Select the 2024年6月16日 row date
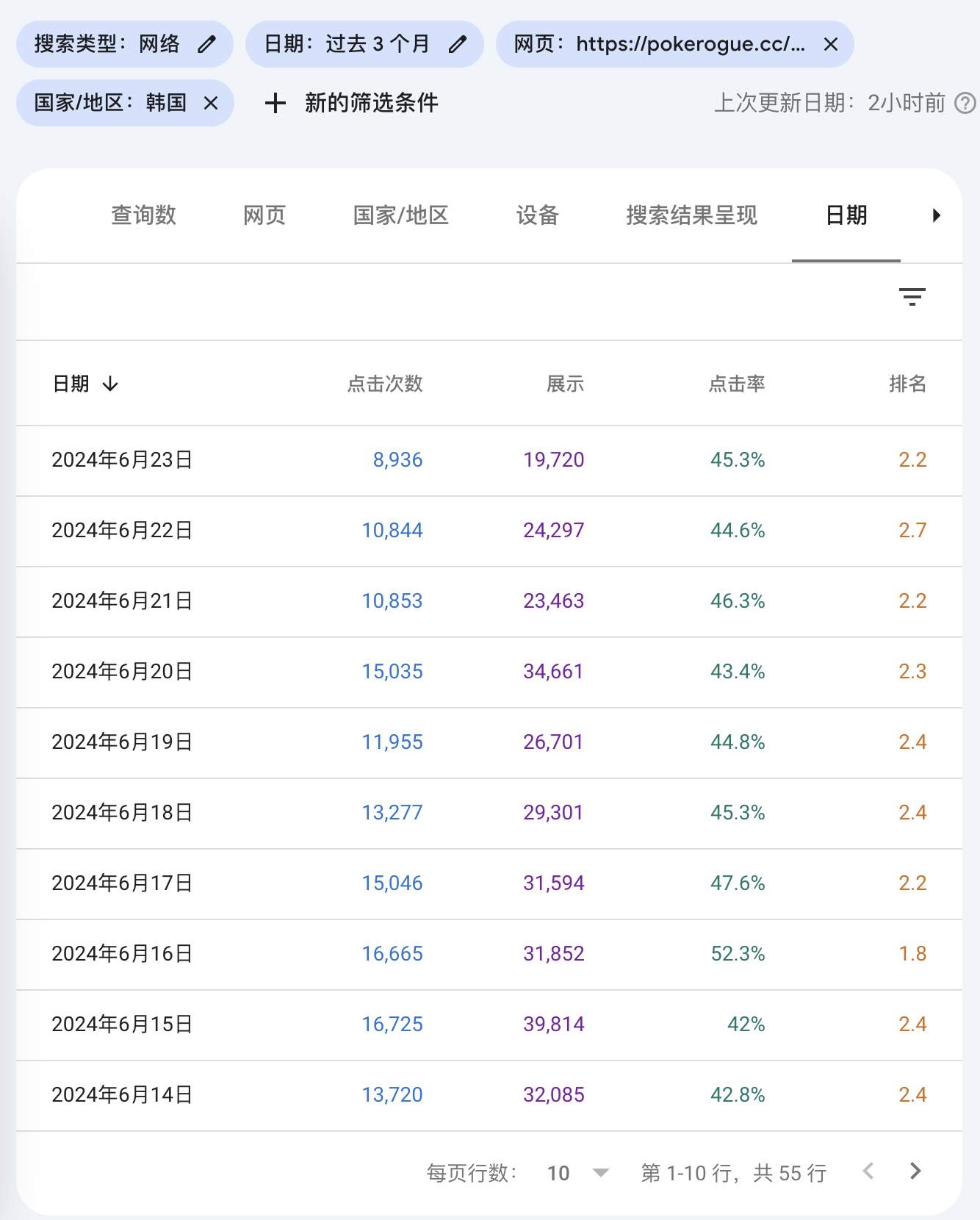This screenshot has width=980, height=1220. click(x=122, y=954)
